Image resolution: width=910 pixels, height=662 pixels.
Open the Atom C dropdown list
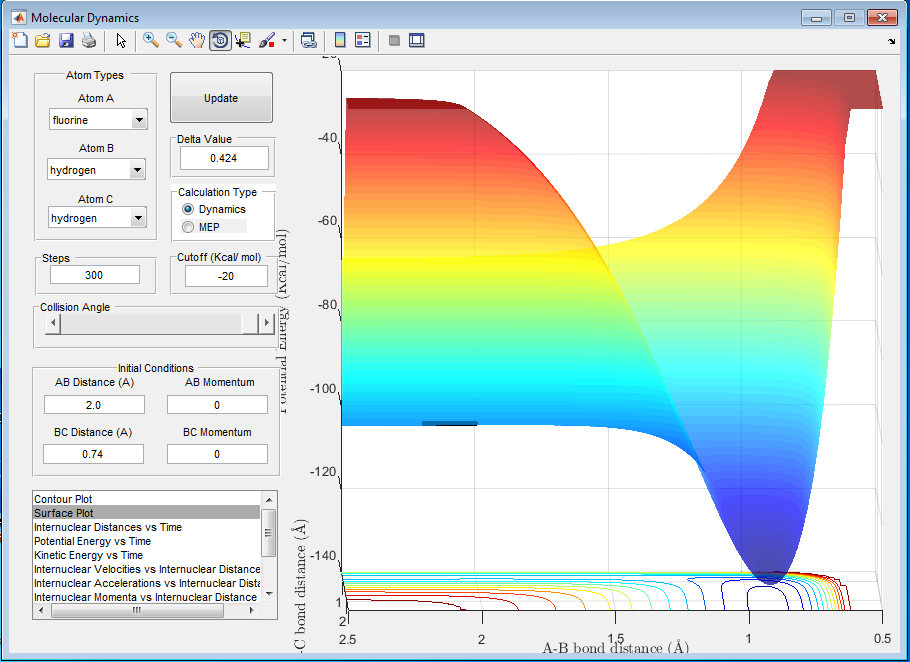(x=139, y=218)
